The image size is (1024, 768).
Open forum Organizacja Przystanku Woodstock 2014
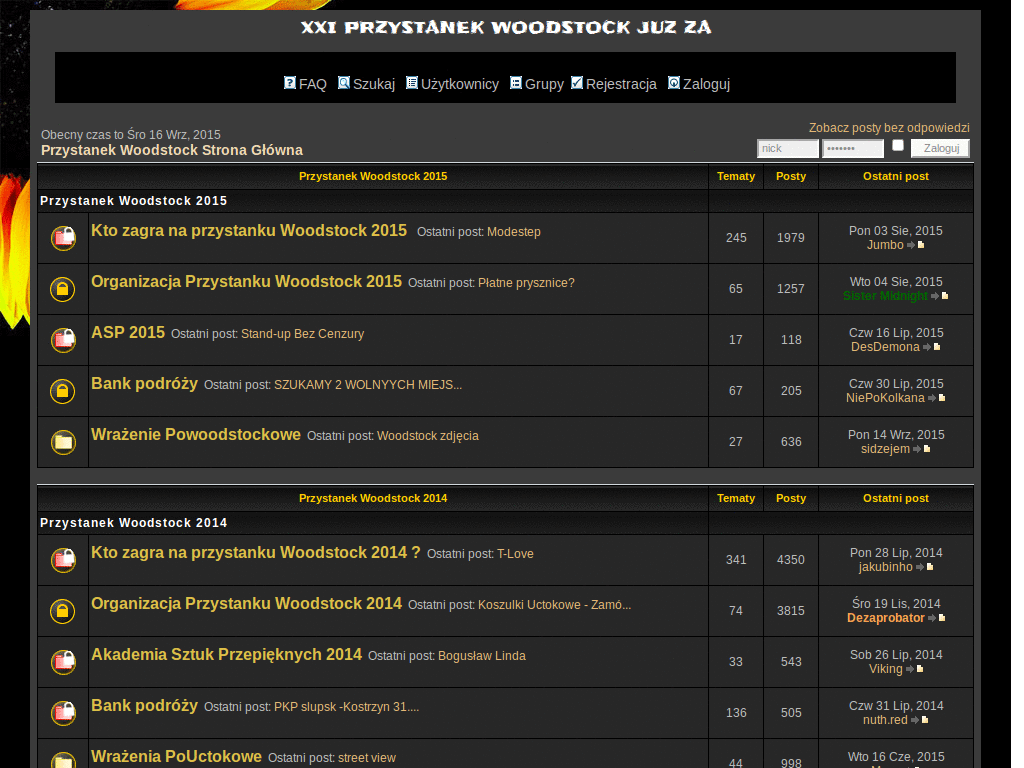246,603
